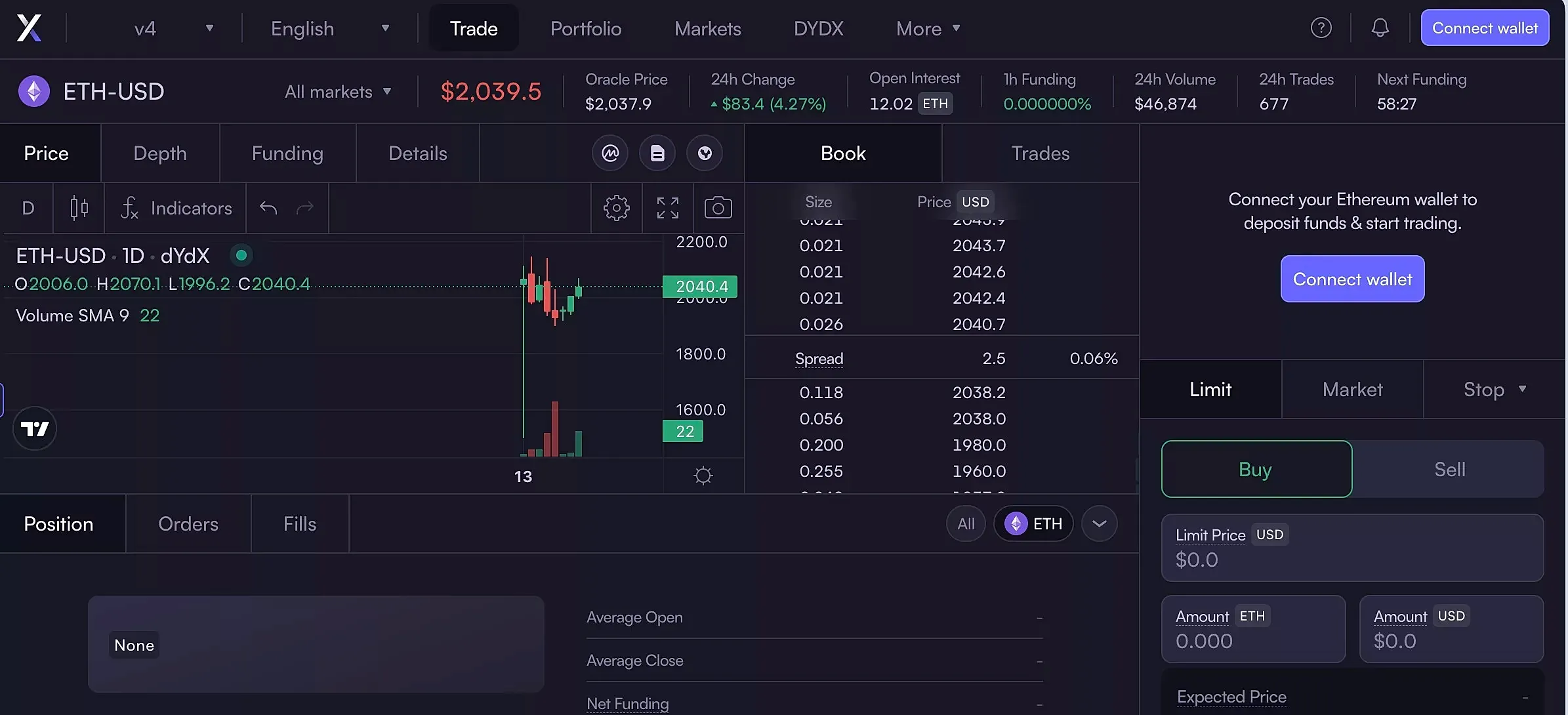
Task: Click bid price 1980.0 in book
Action: click(979, 445)
